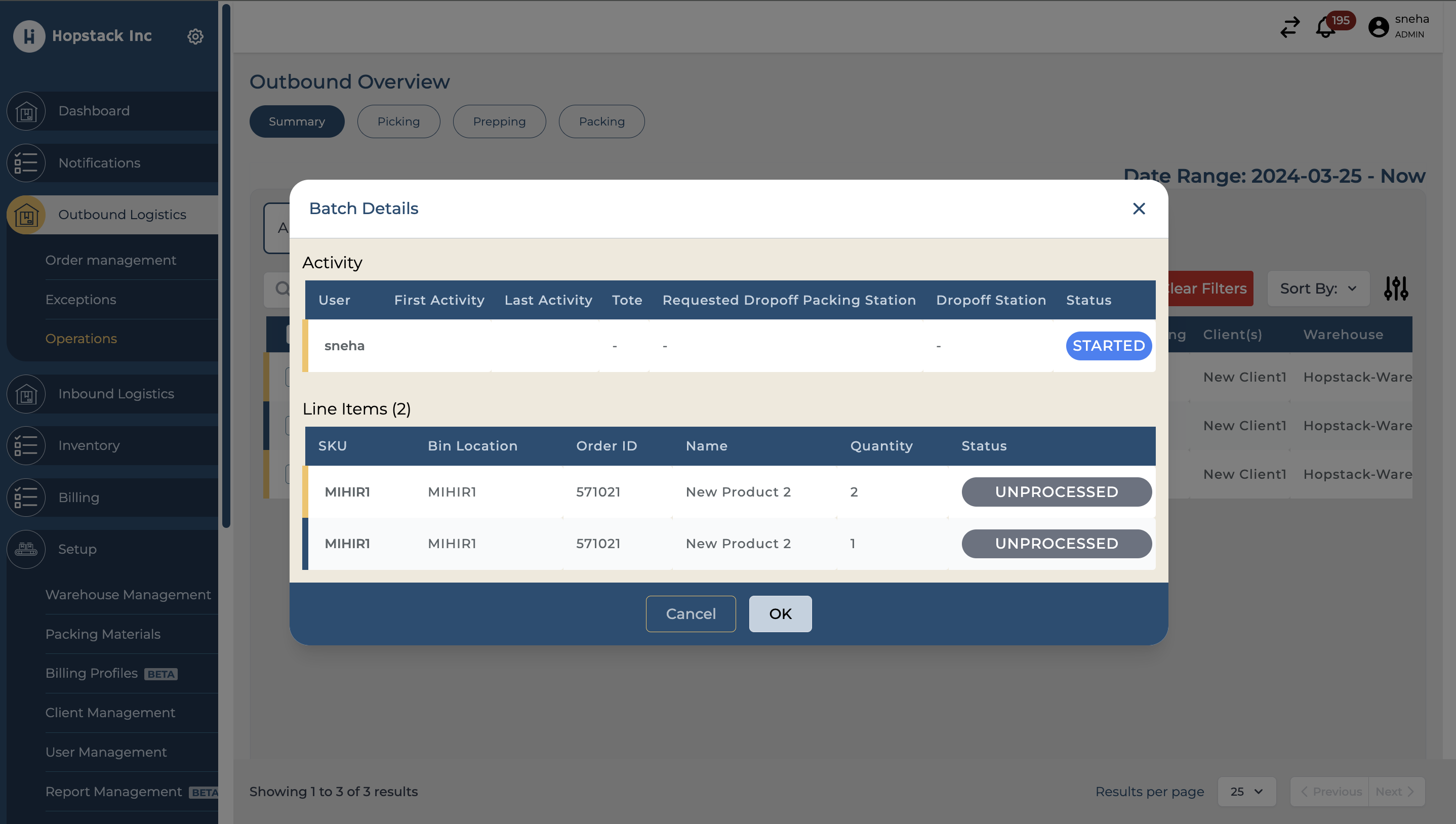Image resolution: width=1456 pixels, height=824 pixels.
Task: Click the Inventory sidebar icon
Action: pos(26,445)
